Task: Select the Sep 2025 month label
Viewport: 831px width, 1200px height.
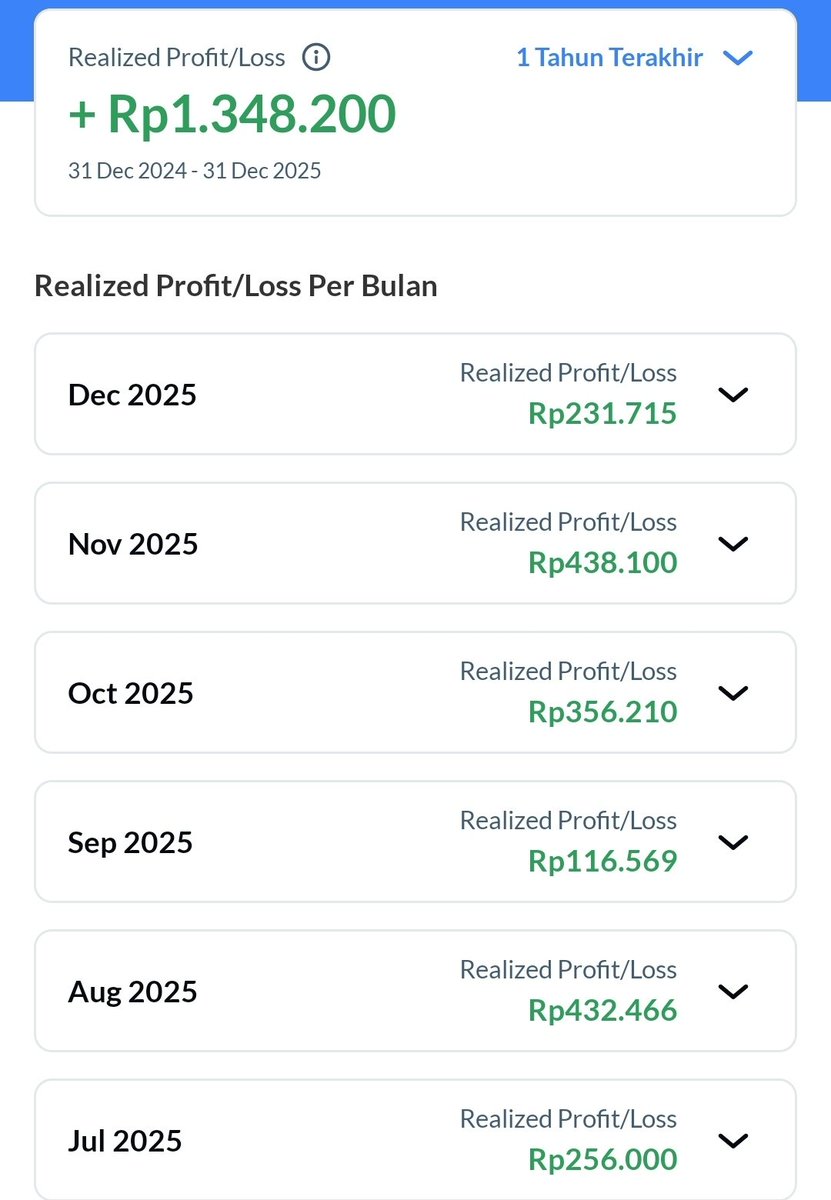Action: [x=130, y=842]
